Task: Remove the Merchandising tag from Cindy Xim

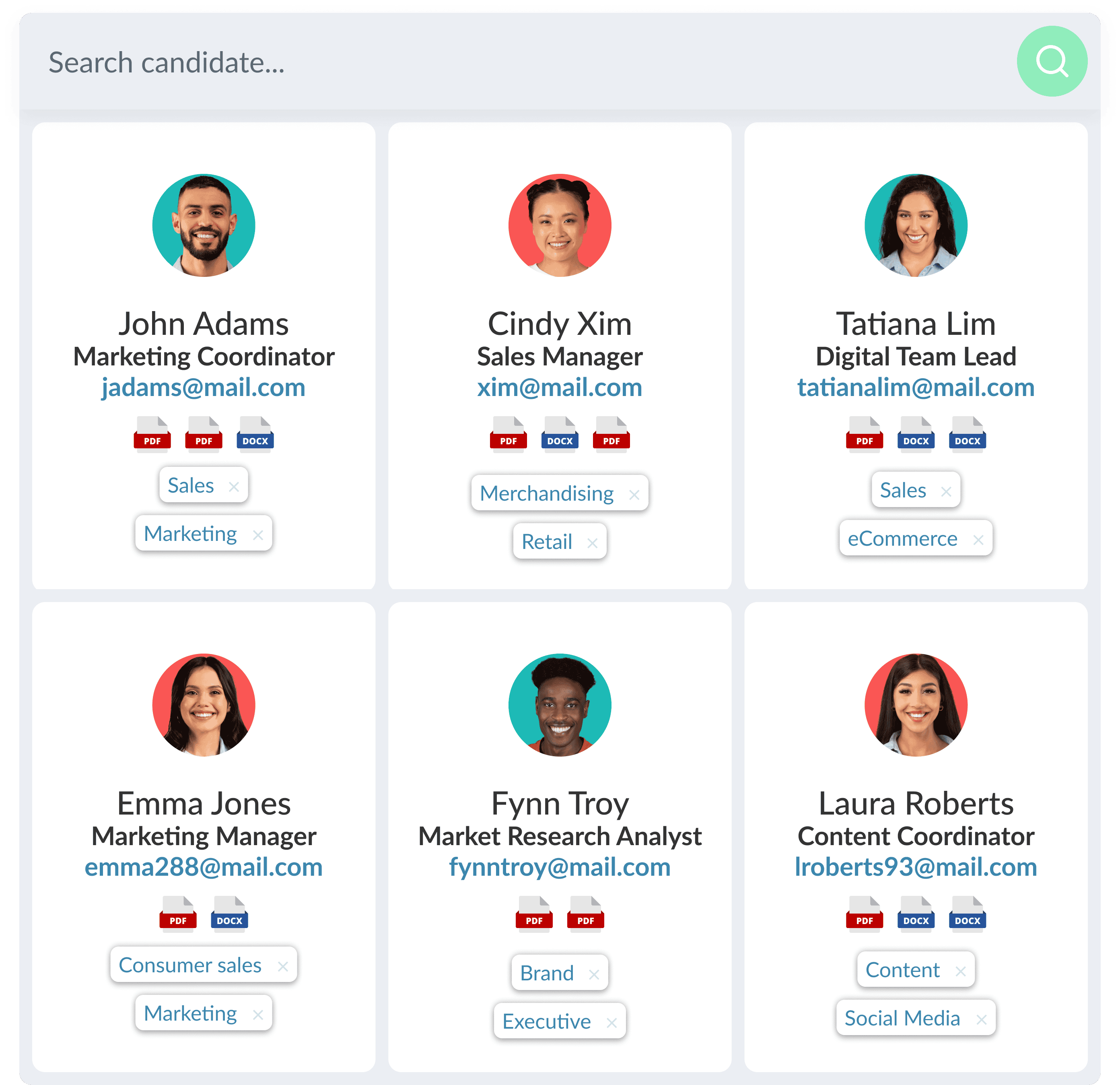Action: 634,495
